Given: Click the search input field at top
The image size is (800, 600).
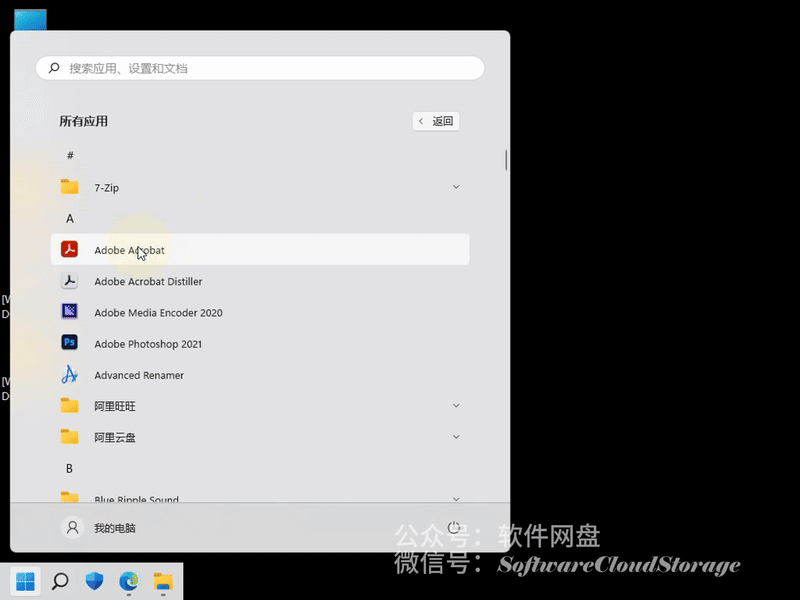Looking at the screenshot, I should (x=260, y=68).
